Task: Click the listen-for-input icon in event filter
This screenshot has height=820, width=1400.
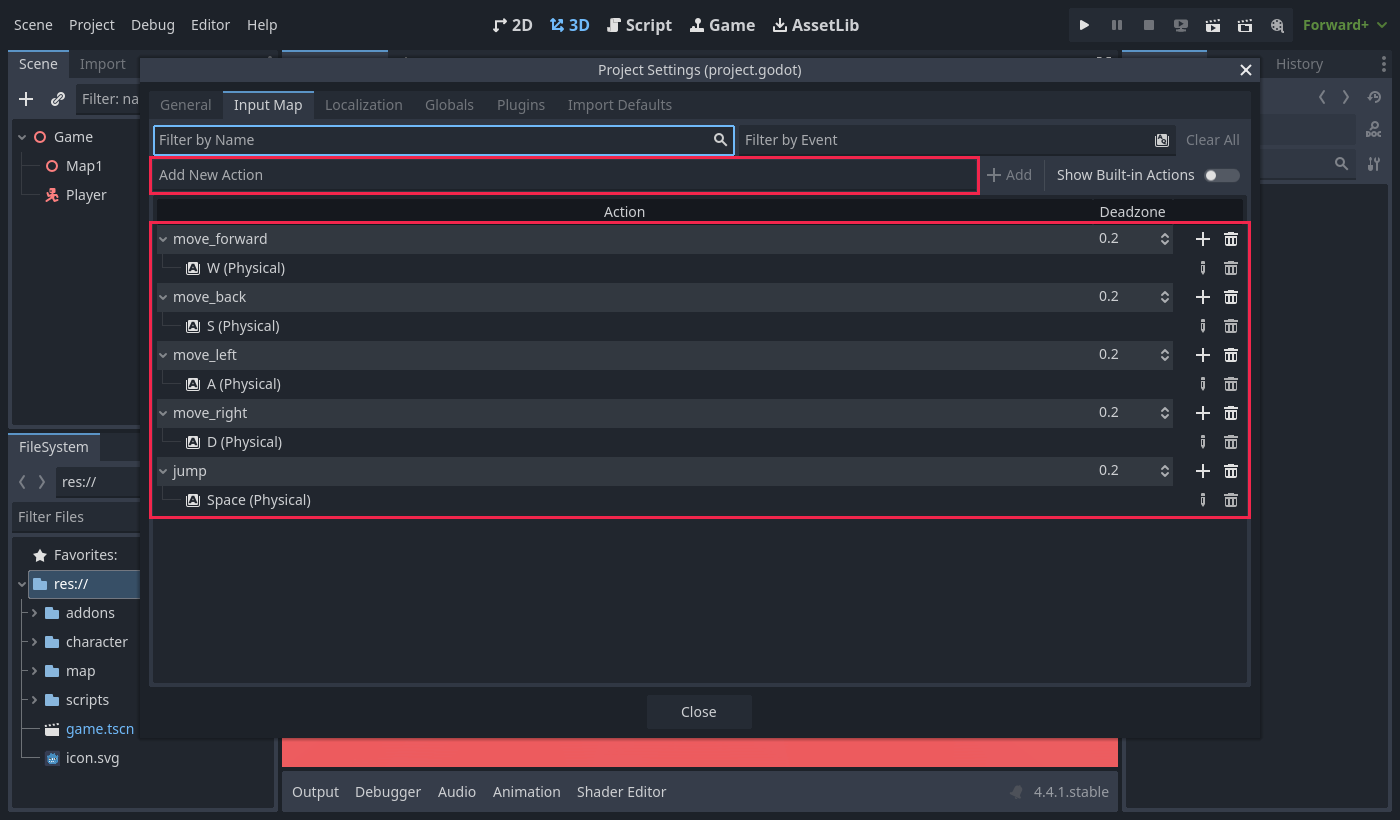Action: point(1162,140)
